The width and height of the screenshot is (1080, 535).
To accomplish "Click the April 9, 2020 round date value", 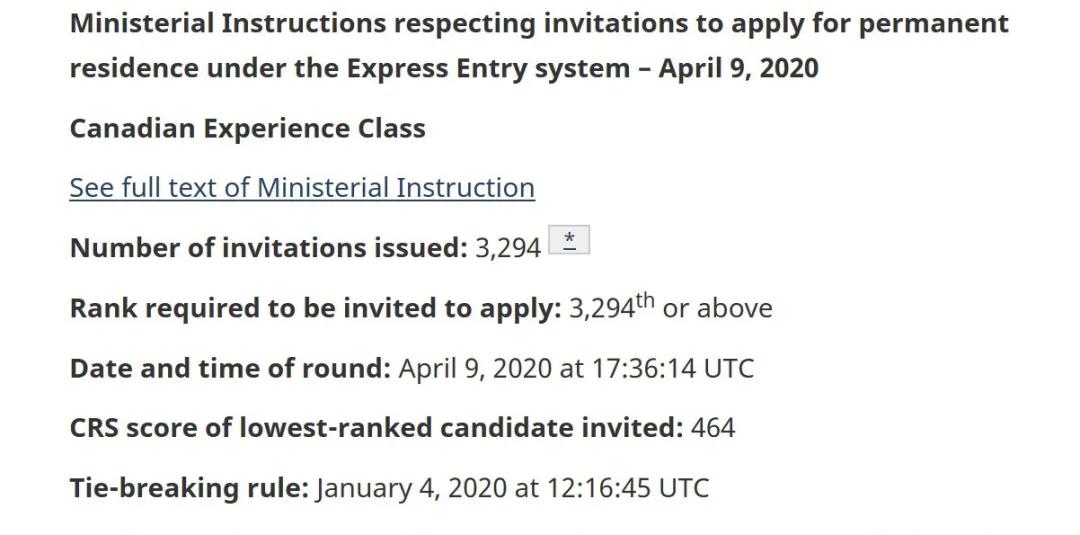I will [475, 368].
